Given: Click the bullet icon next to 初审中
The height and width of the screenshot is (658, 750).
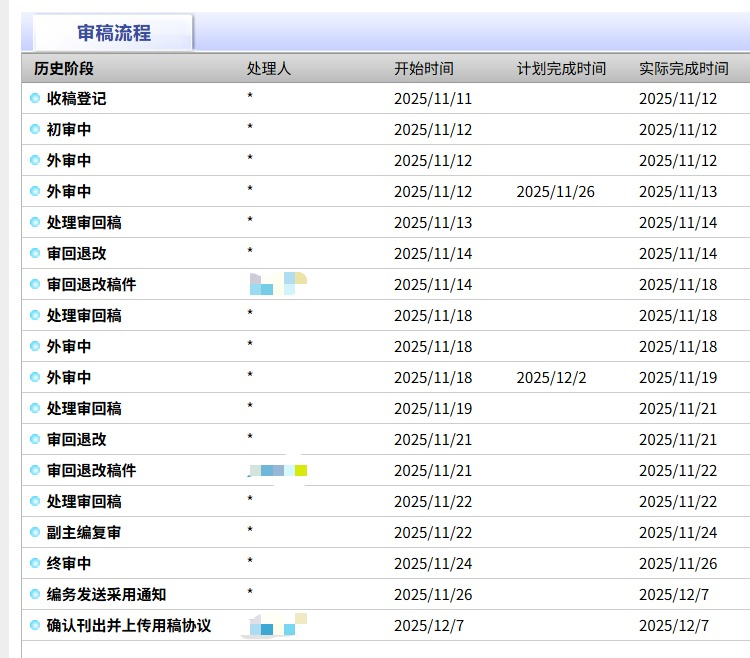Looking at the screenshot, I should (x=35, y=130).
